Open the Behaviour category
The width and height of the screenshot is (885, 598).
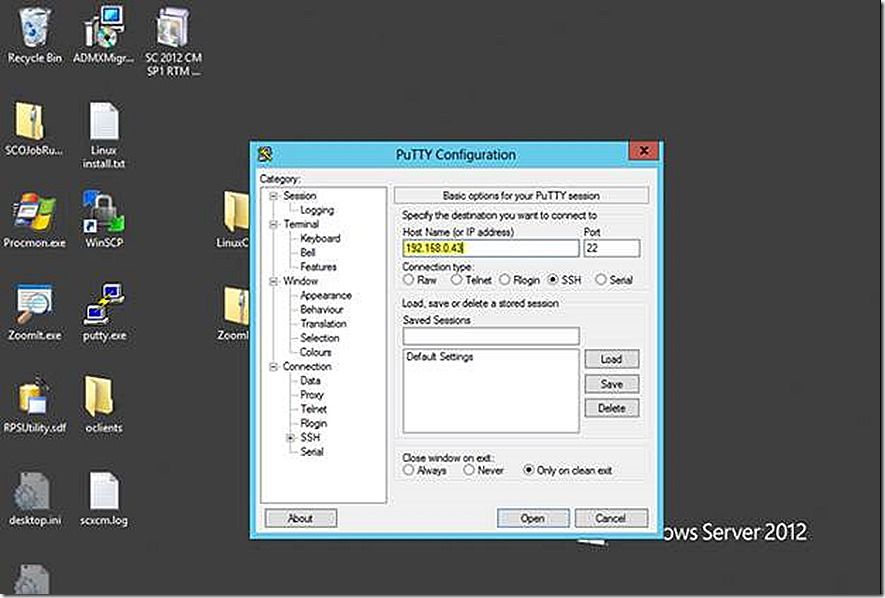pos(322,309)
